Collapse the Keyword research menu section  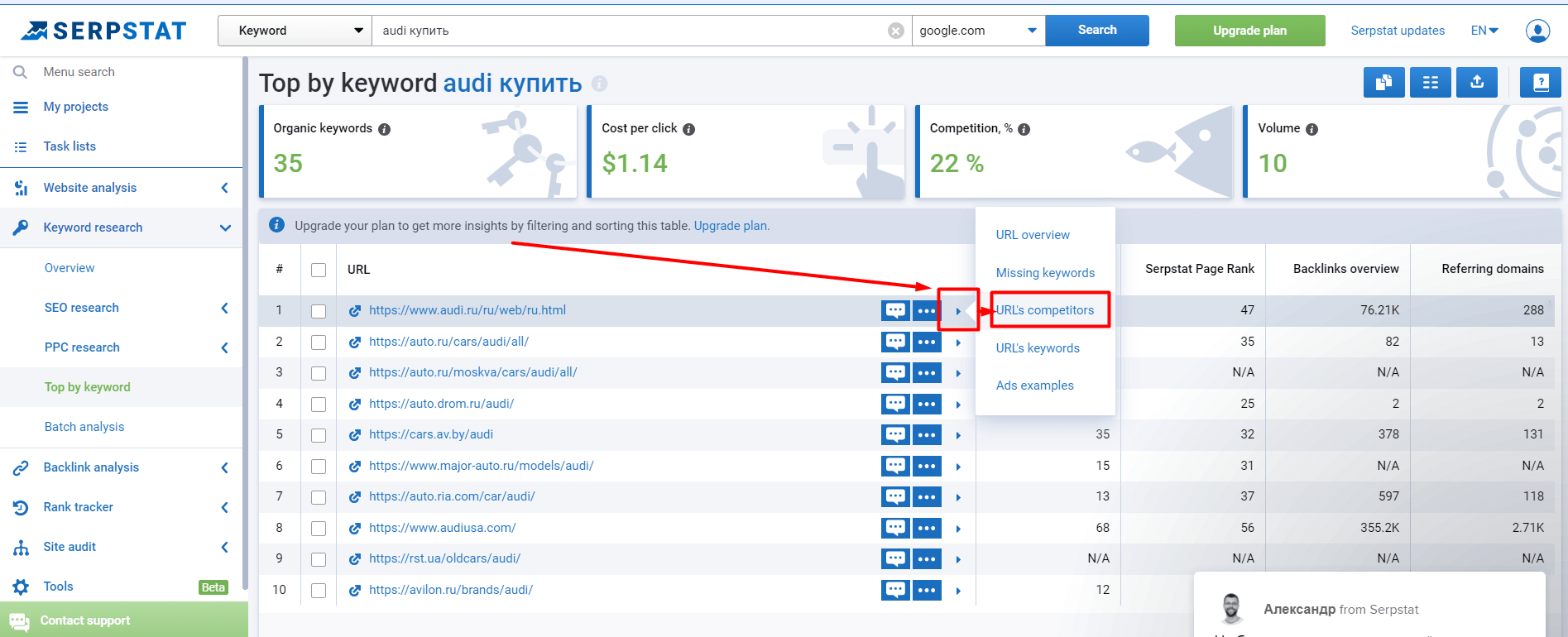[x=225, y=227]
